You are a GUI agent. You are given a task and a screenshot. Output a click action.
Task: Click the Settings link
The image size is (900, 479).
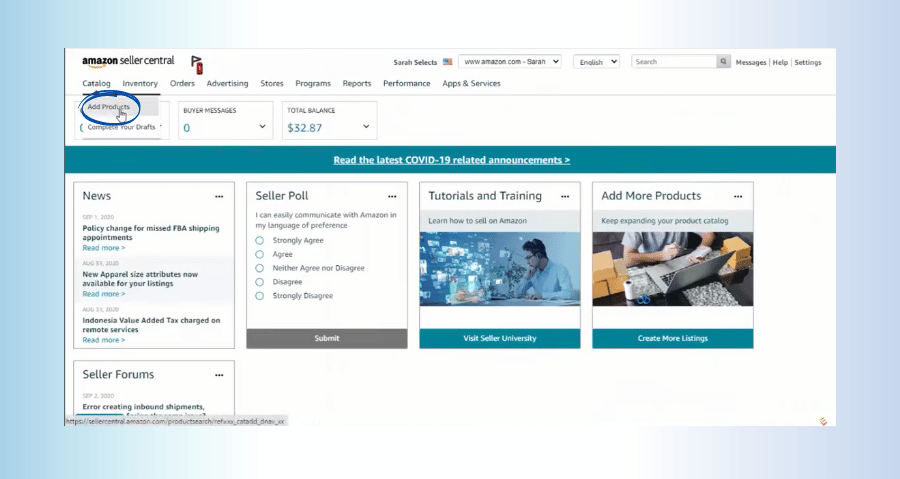tap(808, 63)
